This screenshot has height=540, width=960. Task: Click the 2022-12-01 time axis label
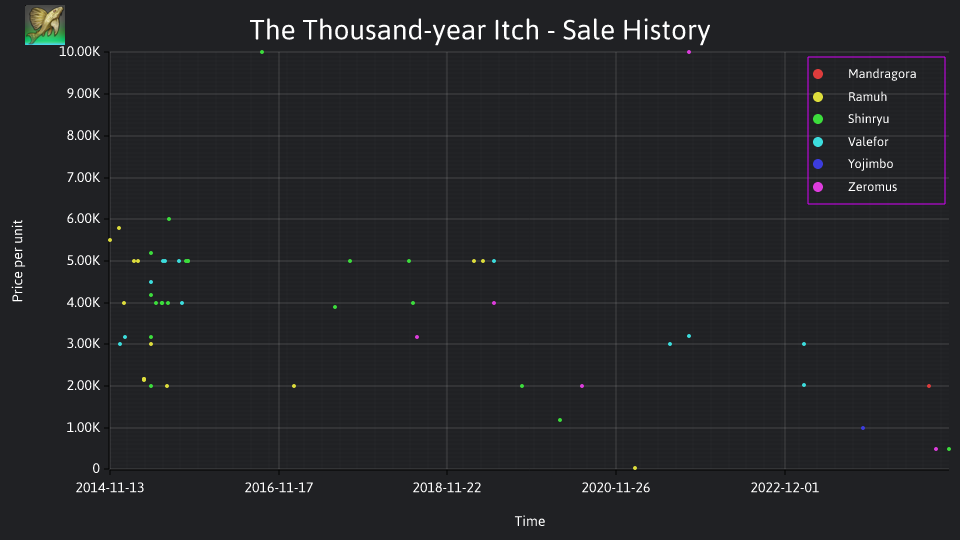click(x=784, y=488)
